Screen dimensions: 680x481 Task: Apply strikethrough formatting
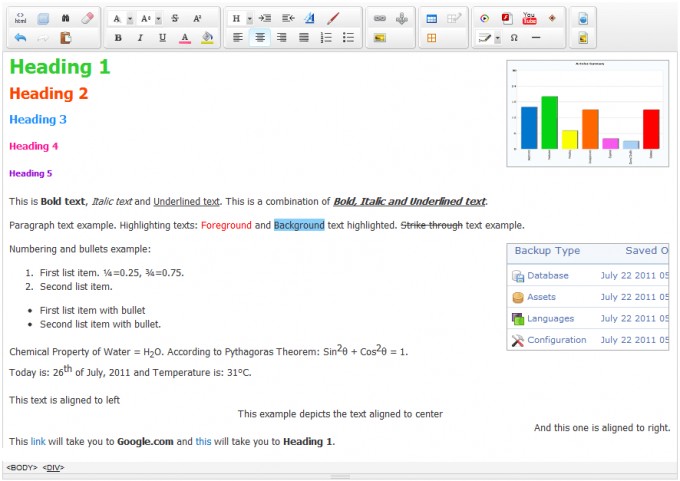click(175, 18)
